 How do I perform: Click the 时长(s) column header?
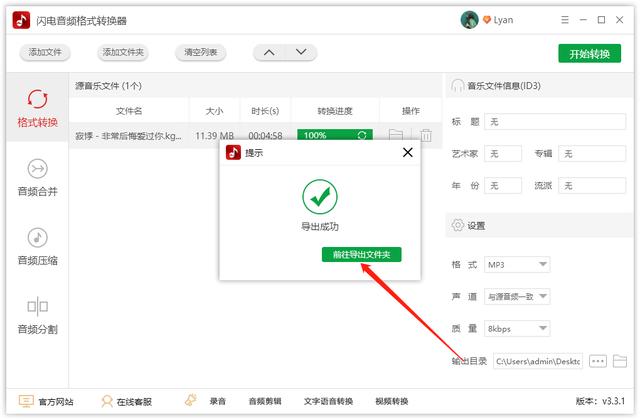[265, 111]
